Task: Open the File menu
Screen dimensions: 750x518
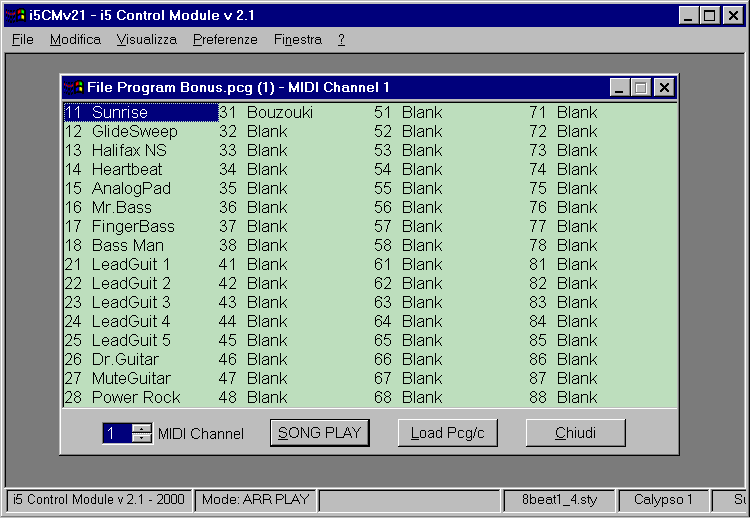Action: 22,40
